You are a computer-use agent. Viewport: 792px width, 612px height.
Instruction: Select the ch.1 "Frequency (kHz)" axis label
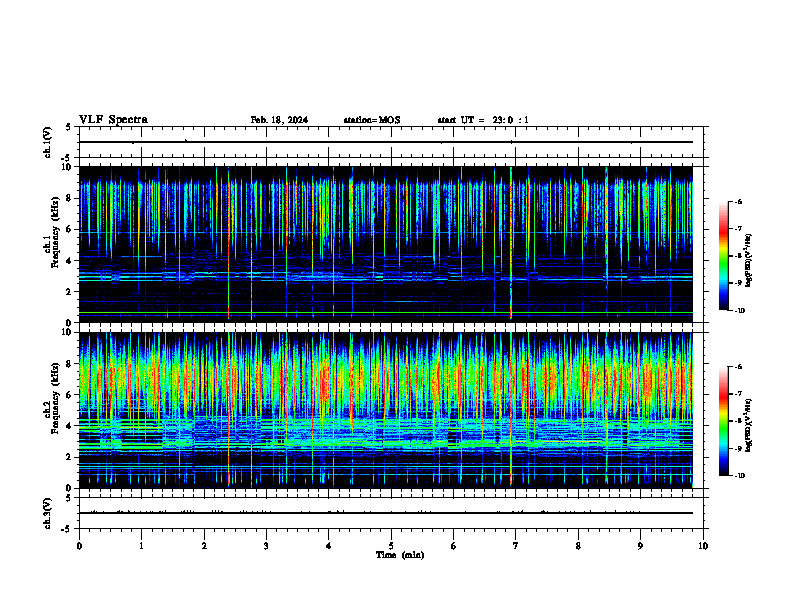(55, 234)
